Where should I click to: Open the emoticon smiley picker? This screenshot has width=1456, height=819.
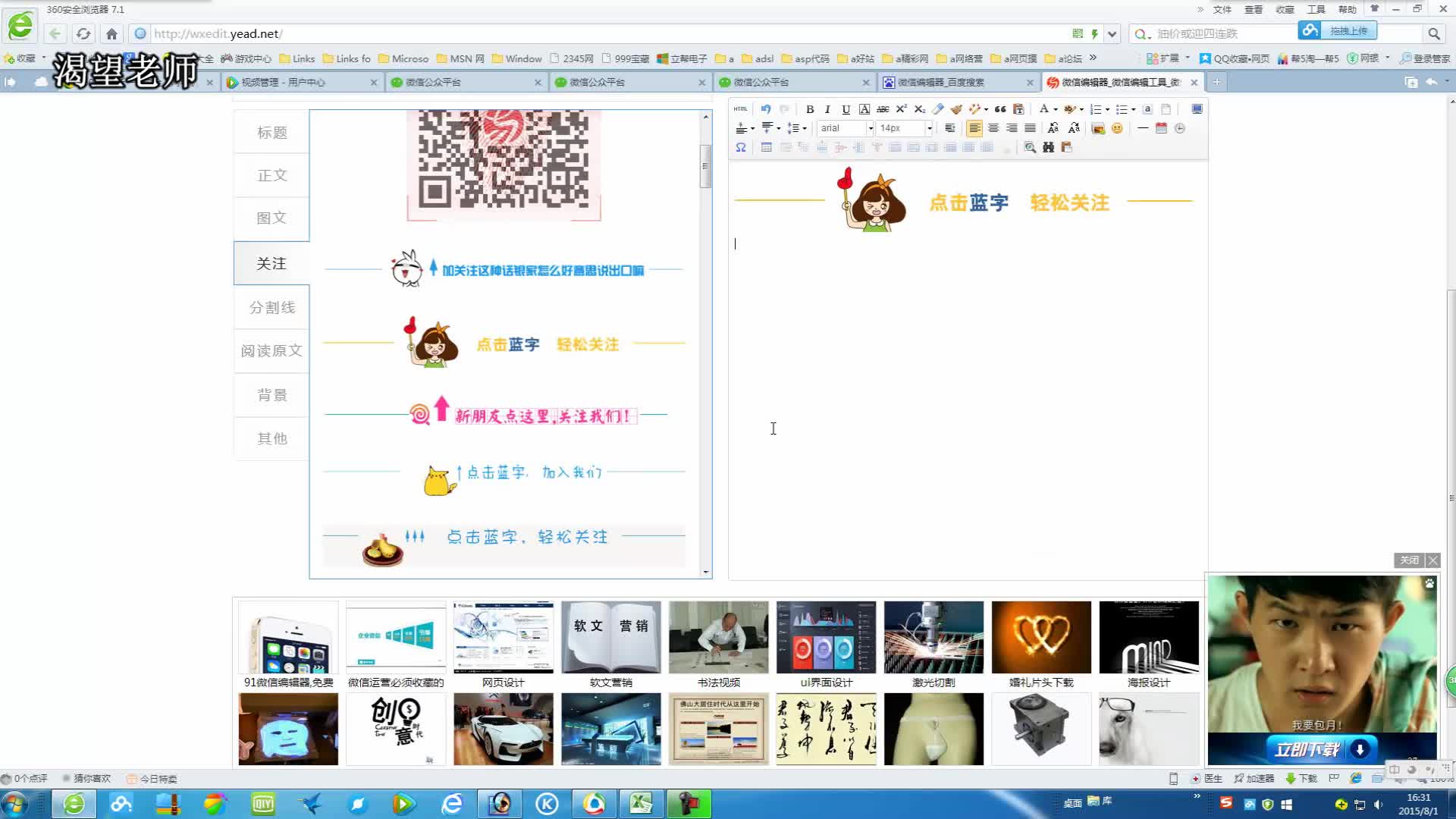pos(1117,128)
